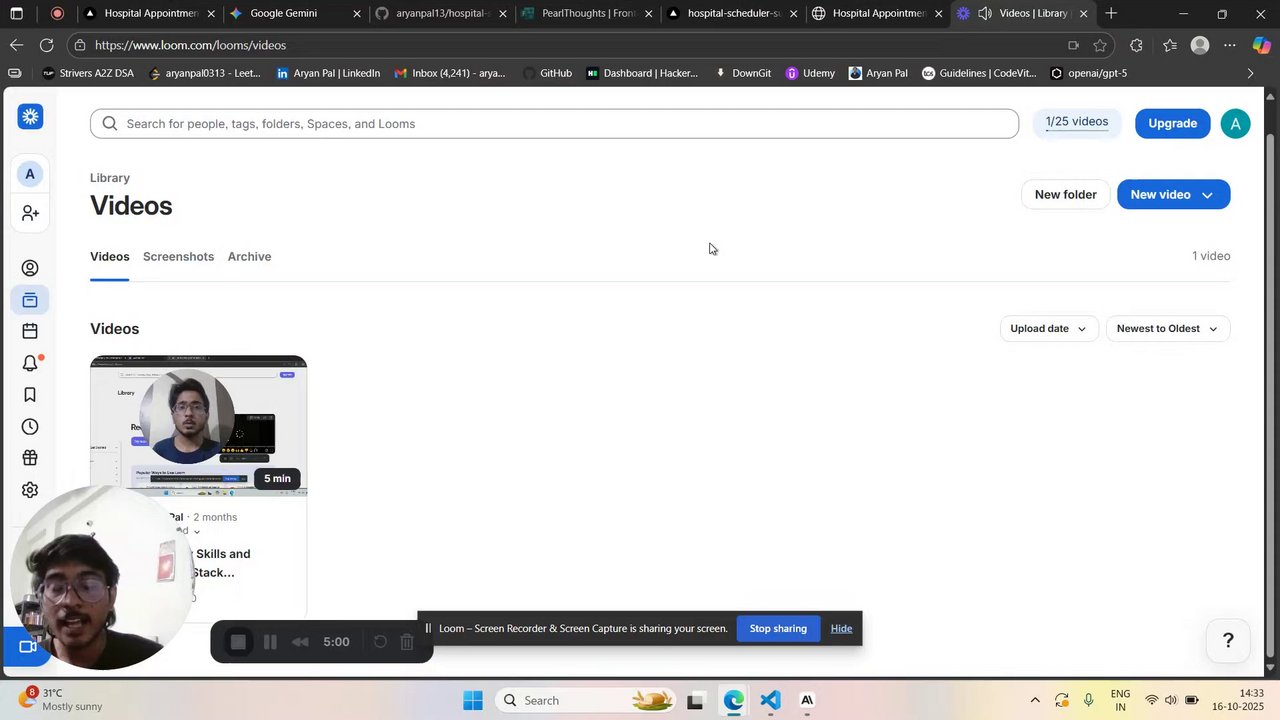Open the Upload date sort dropdown
Screen dimensions: 1280x720
click(x=1049, y=329)
